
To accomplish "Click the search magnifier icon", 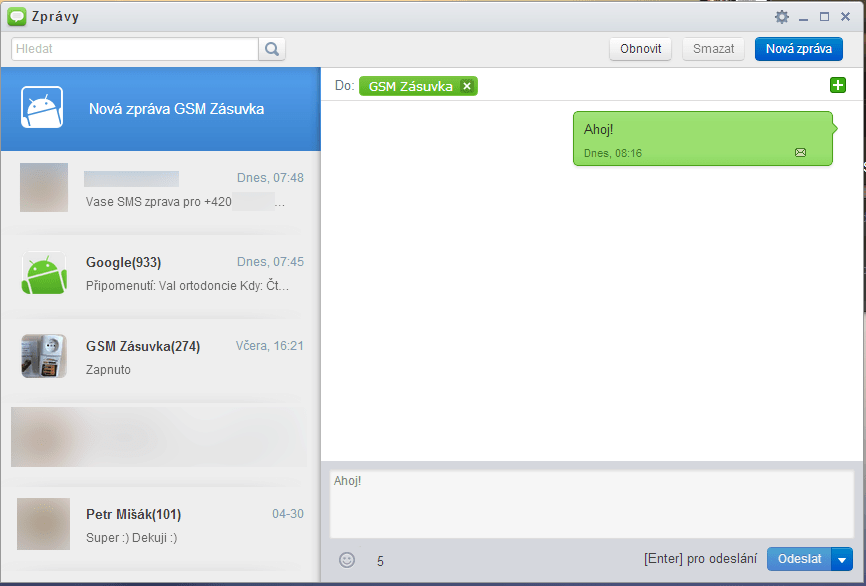I will [272, 49].
